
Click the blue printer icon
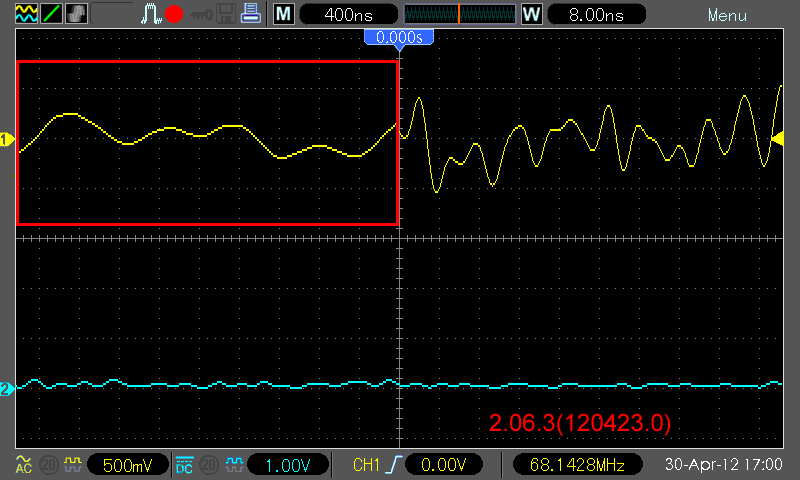(x=251, y=14)
